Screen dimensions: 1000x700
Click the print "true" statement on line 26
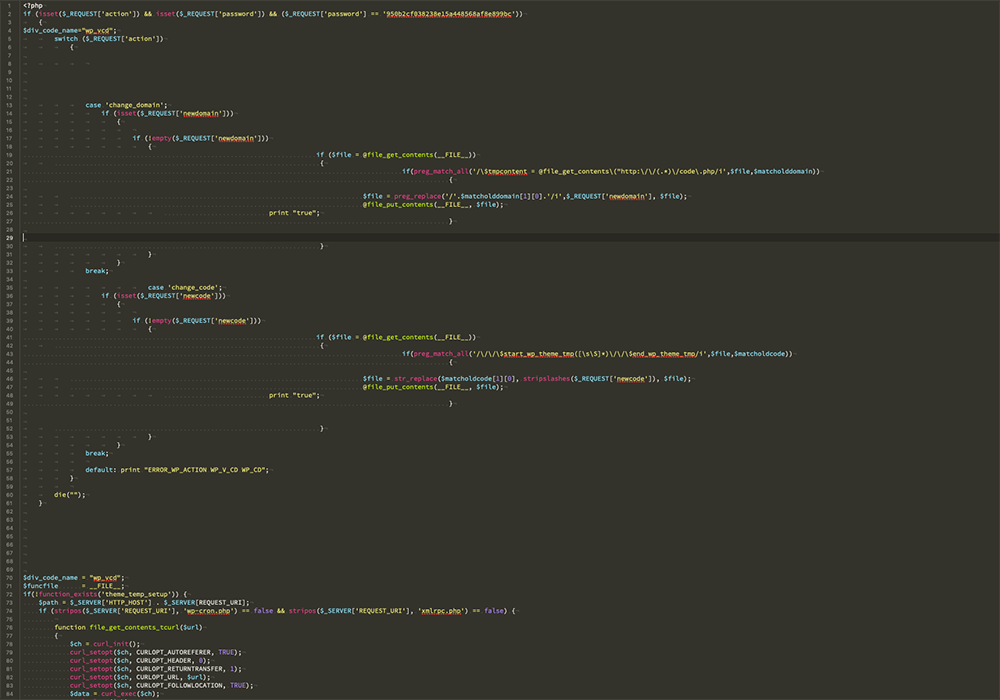click(x=294, y=212)
